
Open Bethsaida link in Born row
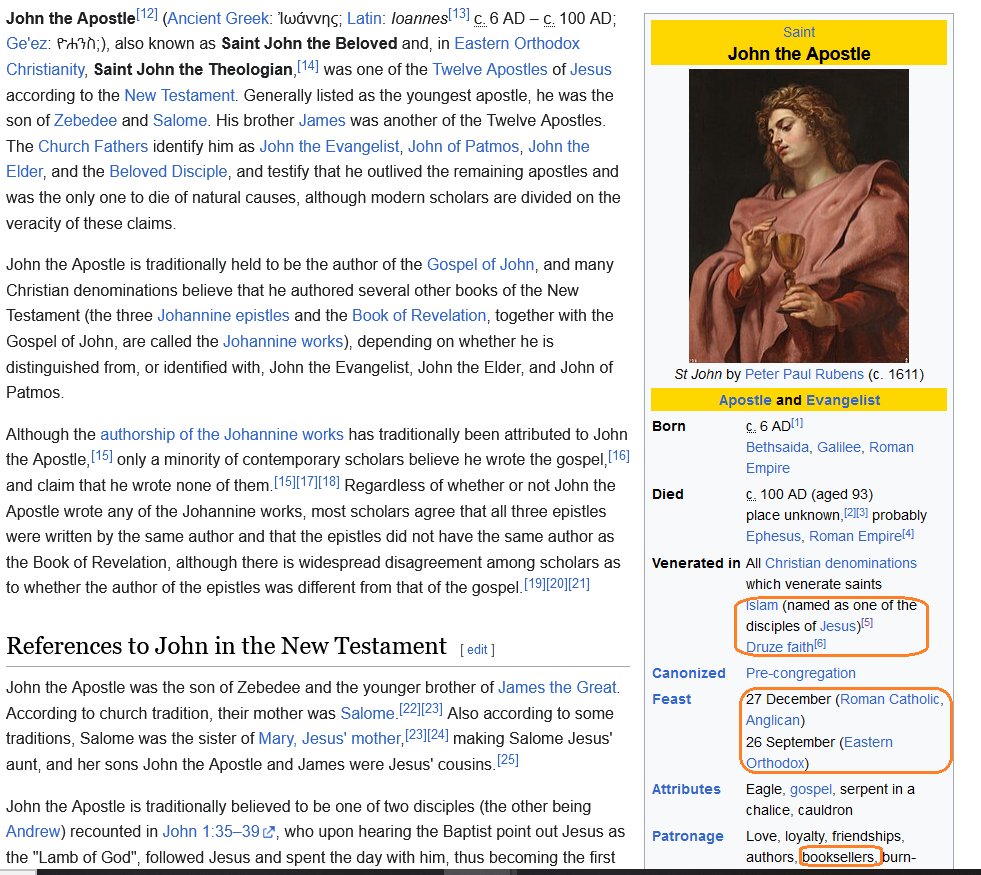(778, 447)
